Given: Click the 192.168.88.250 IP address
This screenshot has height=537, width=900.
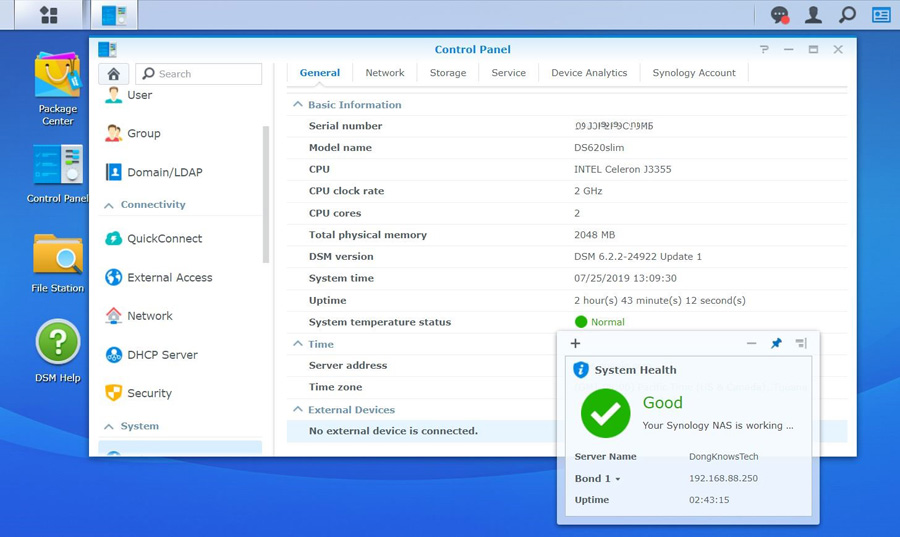Looking at the screenshot, I should coord(723,478).
